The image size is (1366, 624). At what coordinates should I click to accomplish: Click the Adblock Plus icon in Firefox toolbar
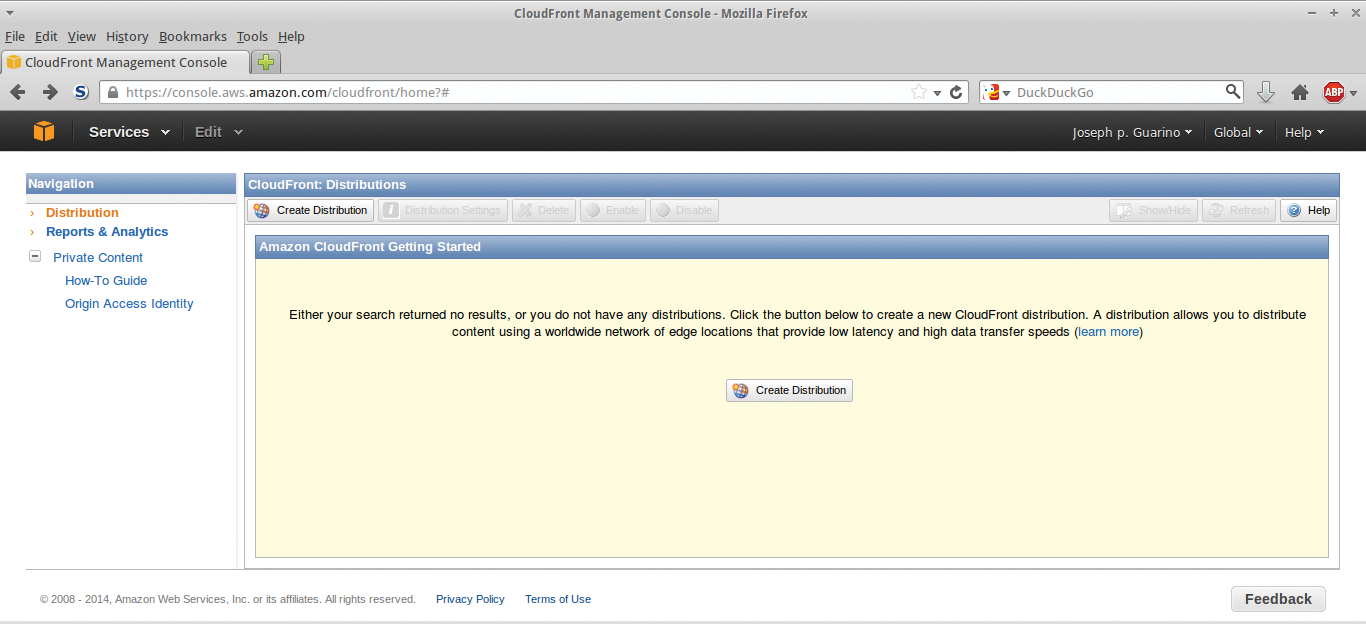[x=1333, y=91]
